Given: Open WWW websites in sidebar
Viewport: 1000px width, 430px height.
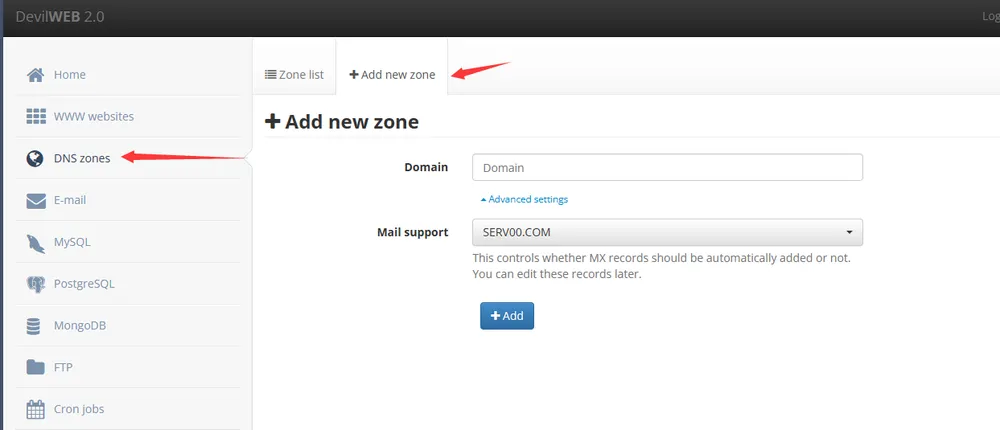Looking at the screenshot, I should point(93,116).
